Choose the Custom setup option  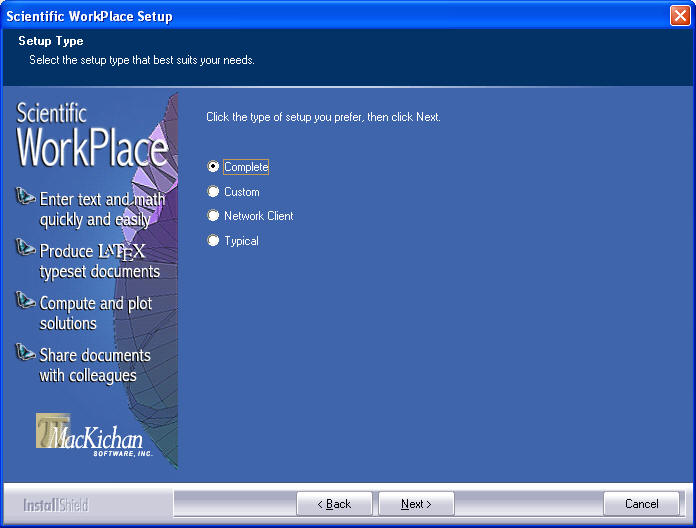213,191
